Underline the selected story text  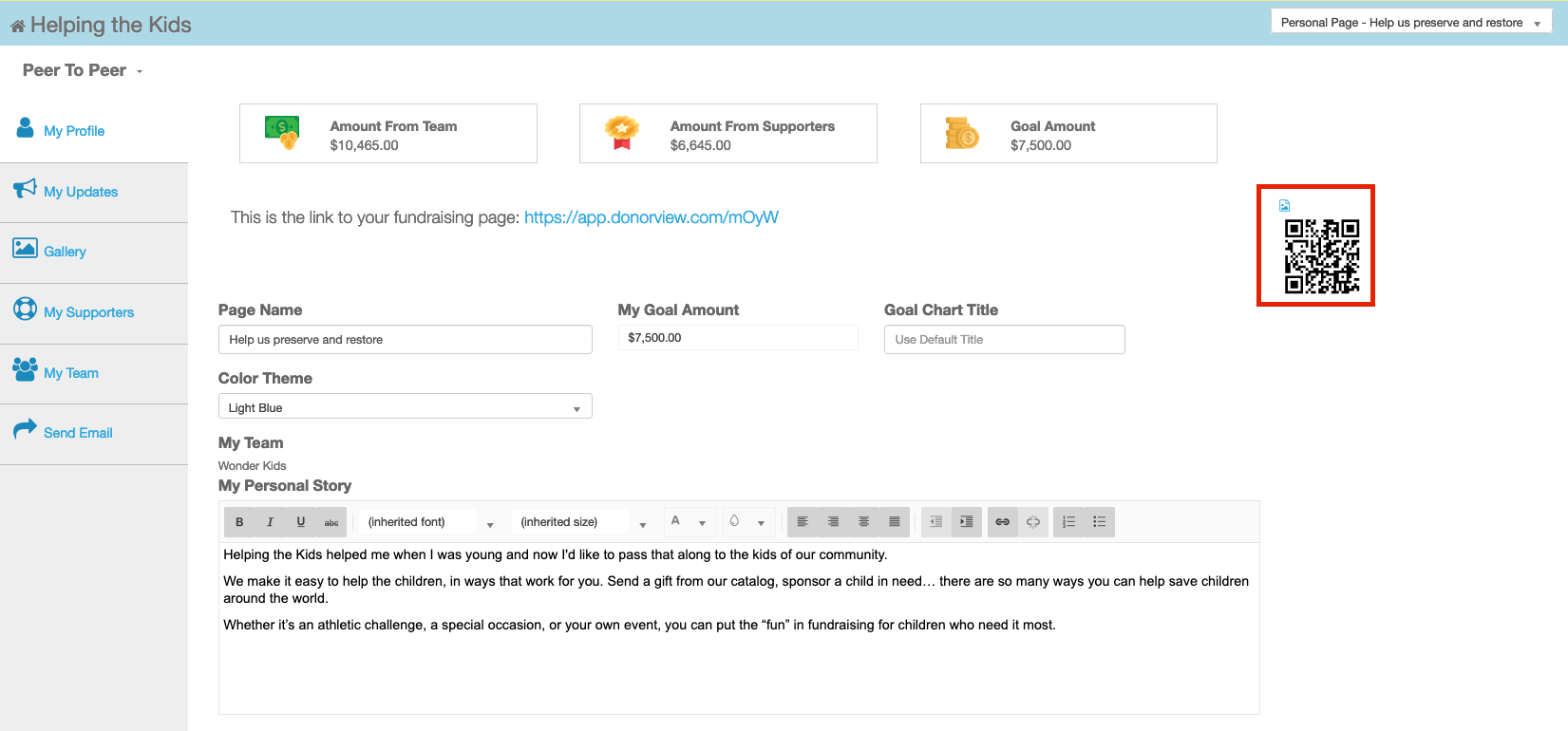pos(301,522)
